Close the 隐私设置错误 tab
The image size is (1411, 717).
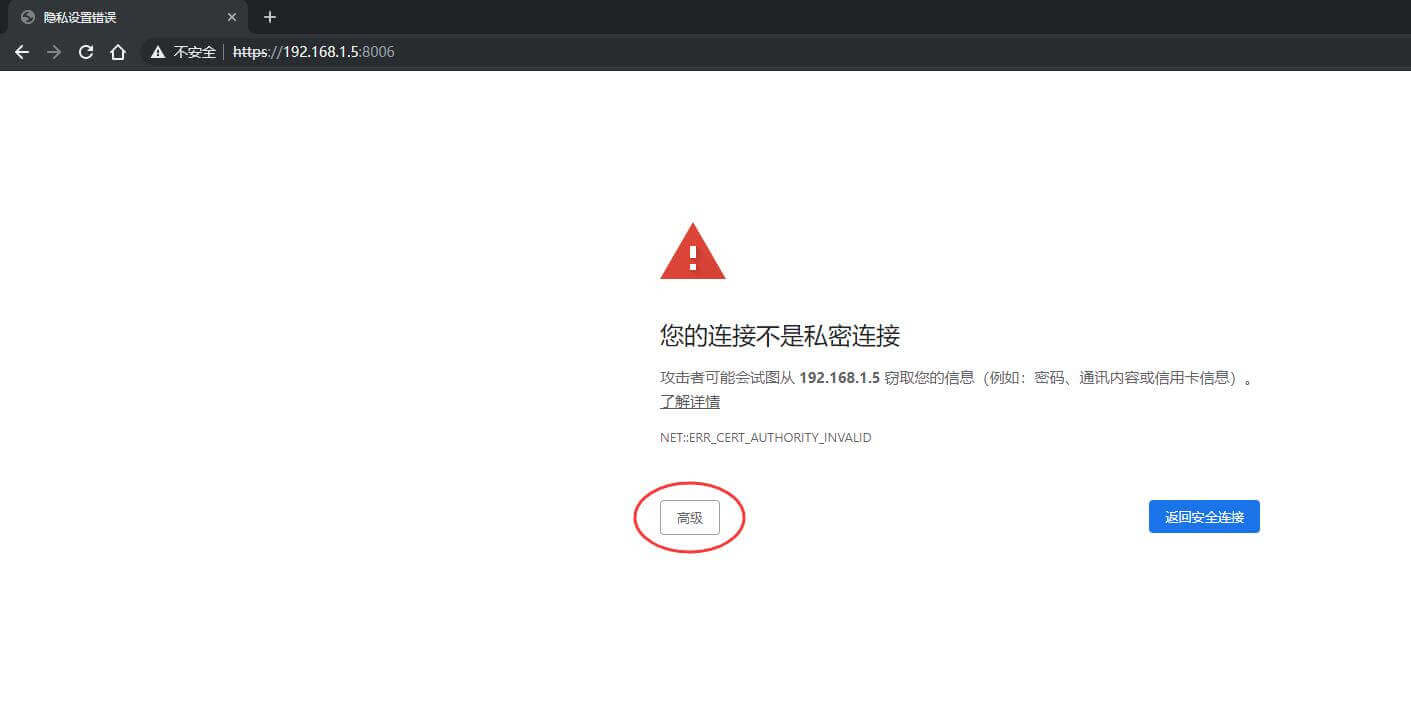tap(232, 17)
